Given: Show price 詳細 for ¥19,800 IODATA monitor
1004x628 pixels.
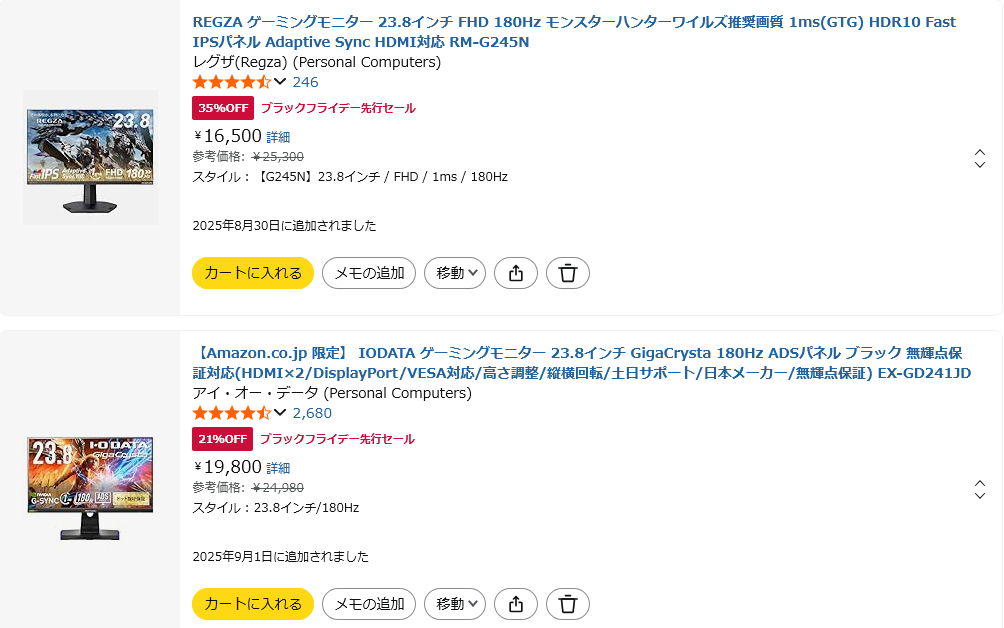Looking at the screenshot, I should pos(278,468).
